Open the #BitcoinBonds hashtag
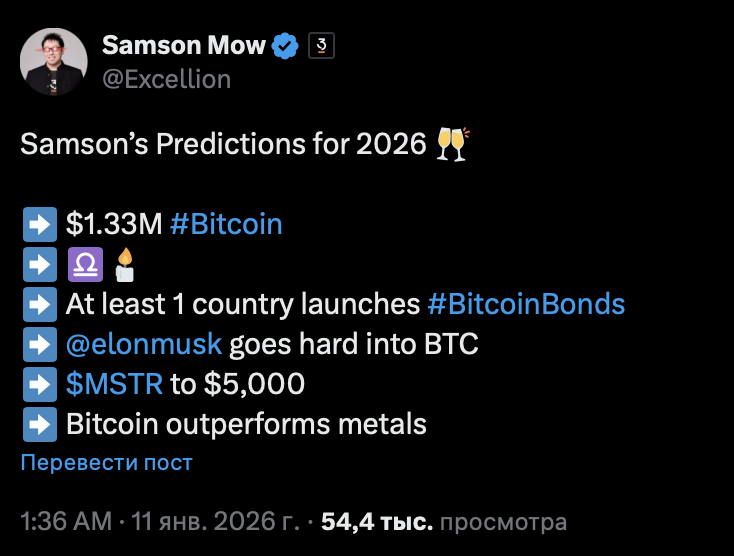This screenshot has width=734, height=556. (x=526, y=304)
